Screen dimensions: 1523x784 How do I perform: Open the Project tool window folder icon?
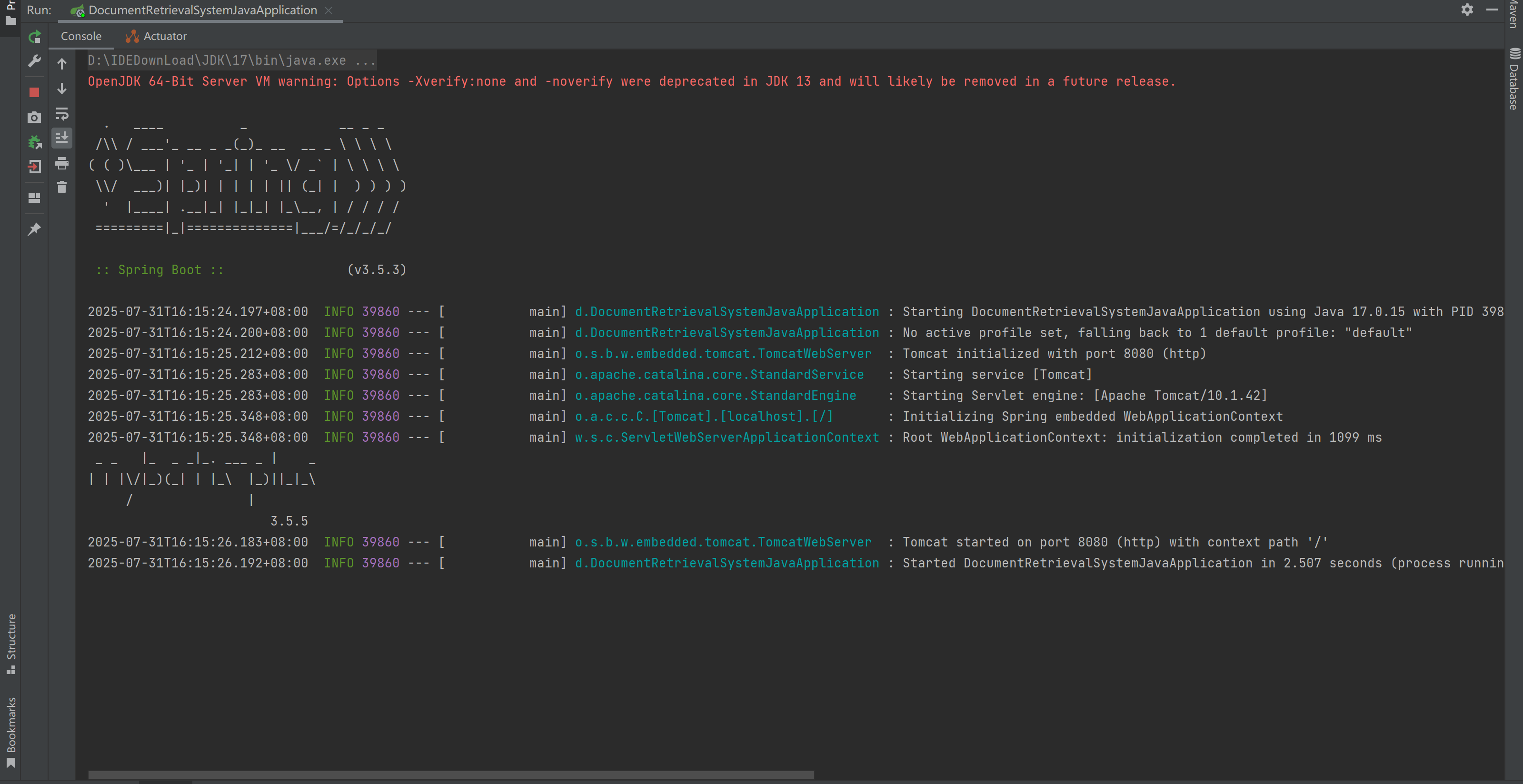pyautogui.click(x=10, y=20)
